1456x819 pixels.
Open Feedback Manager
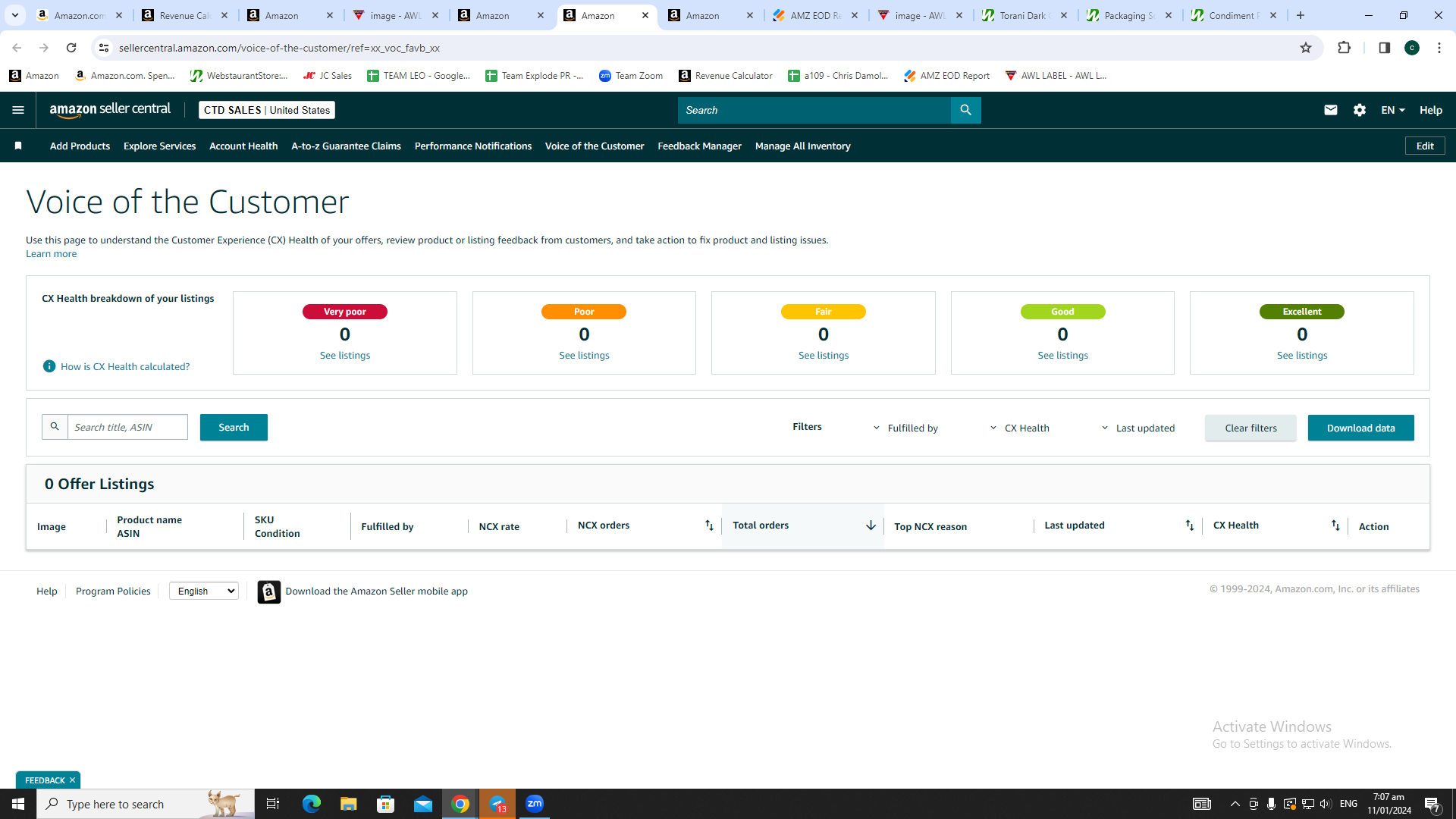(x=699, y=146)
